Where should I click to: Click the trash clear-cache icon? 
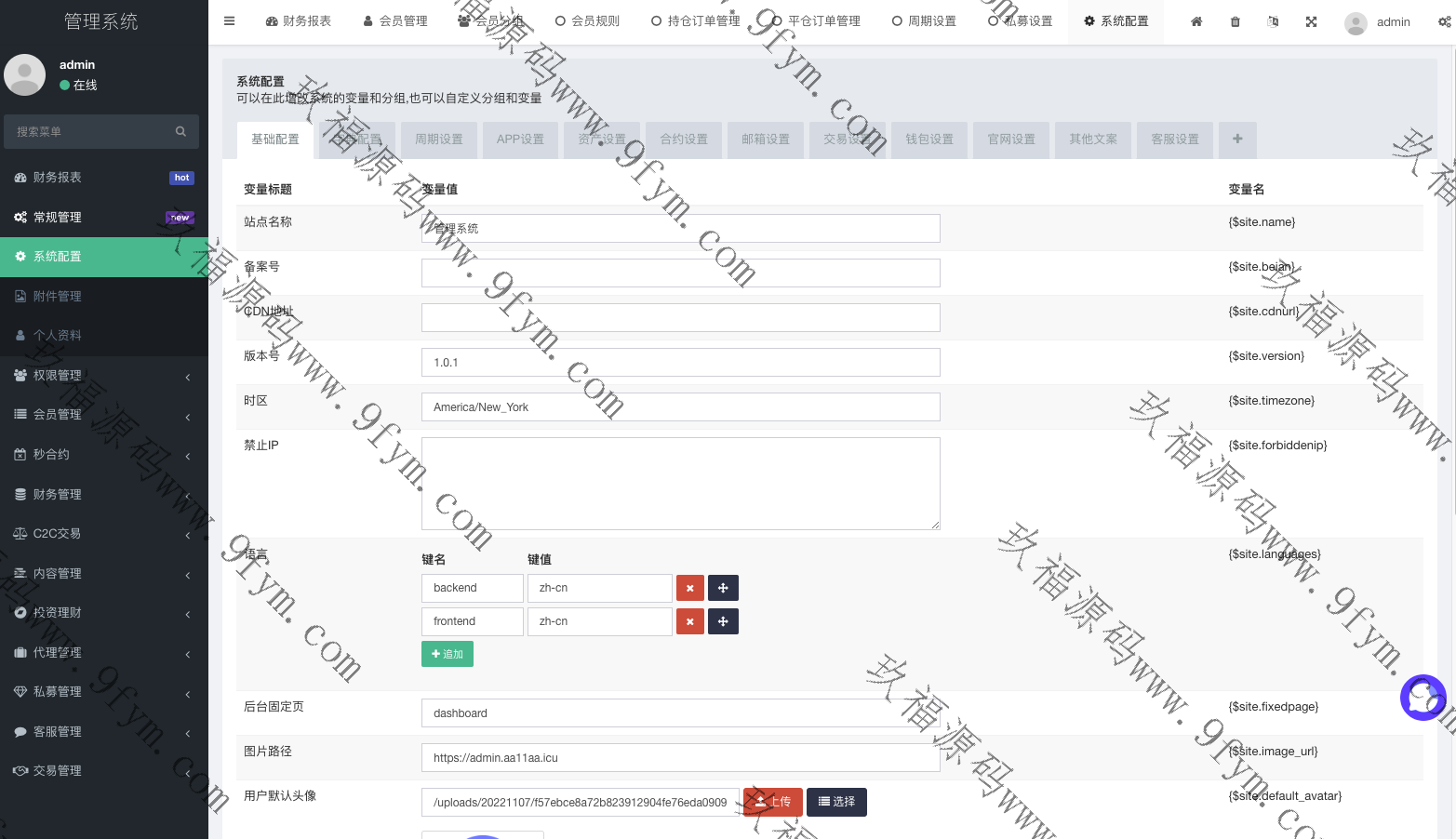(x=1236, y=21)
